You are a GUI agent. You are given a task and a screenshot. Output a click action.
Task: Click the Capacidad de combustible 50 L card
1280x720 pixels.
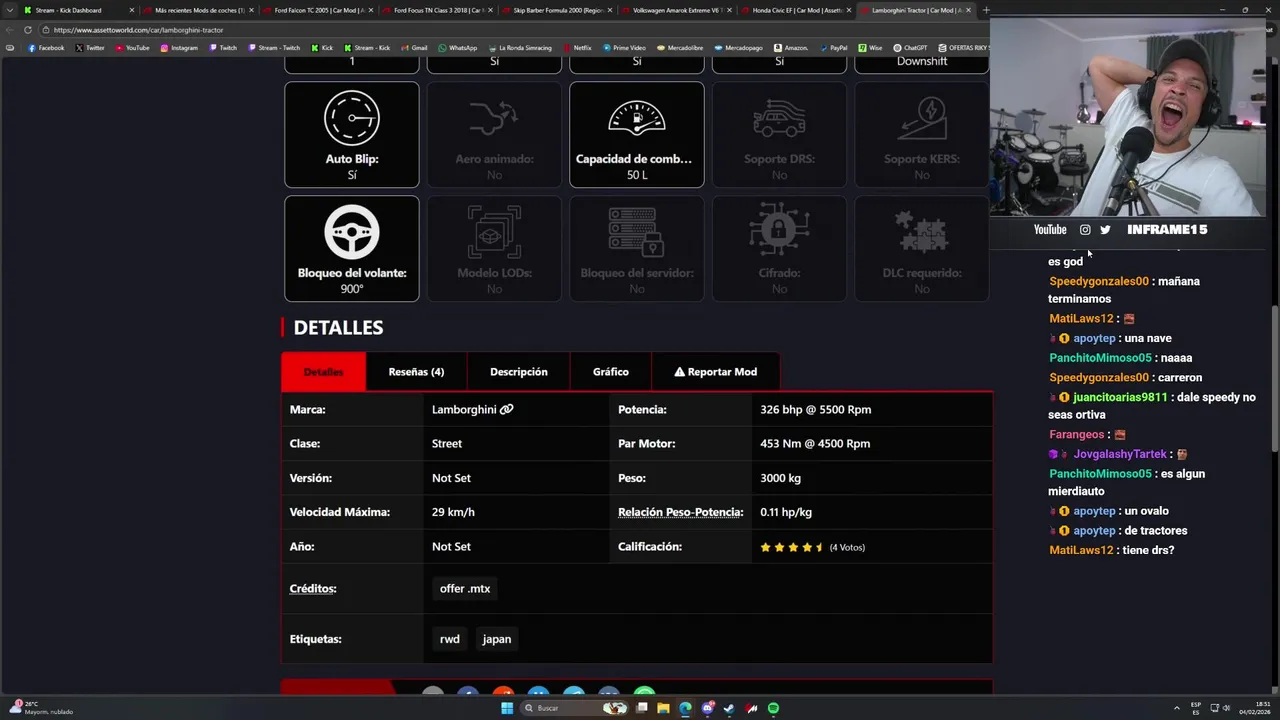click(x=637, y=135)
